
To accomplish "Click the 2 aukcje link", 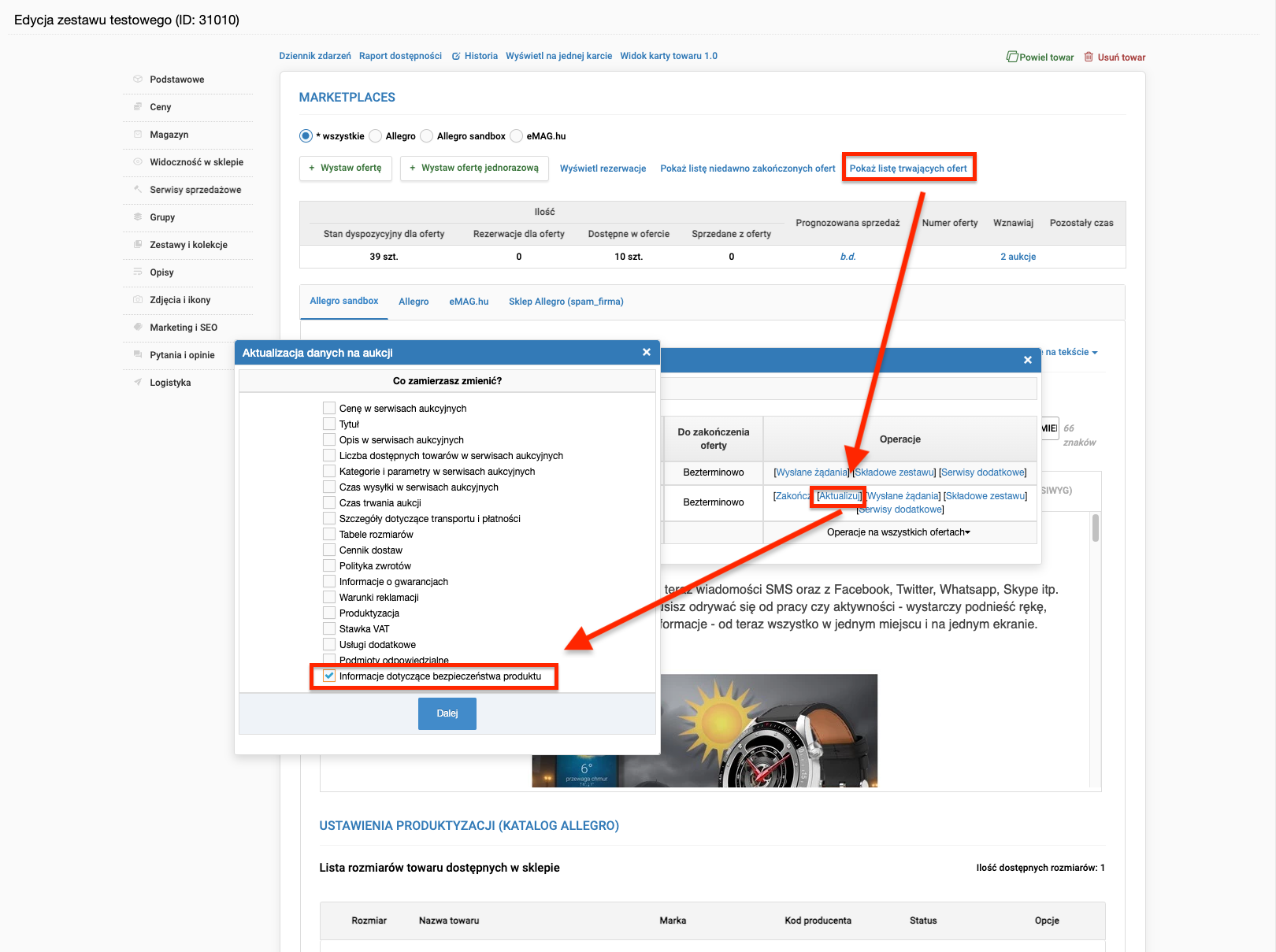I will [1018, 257].
